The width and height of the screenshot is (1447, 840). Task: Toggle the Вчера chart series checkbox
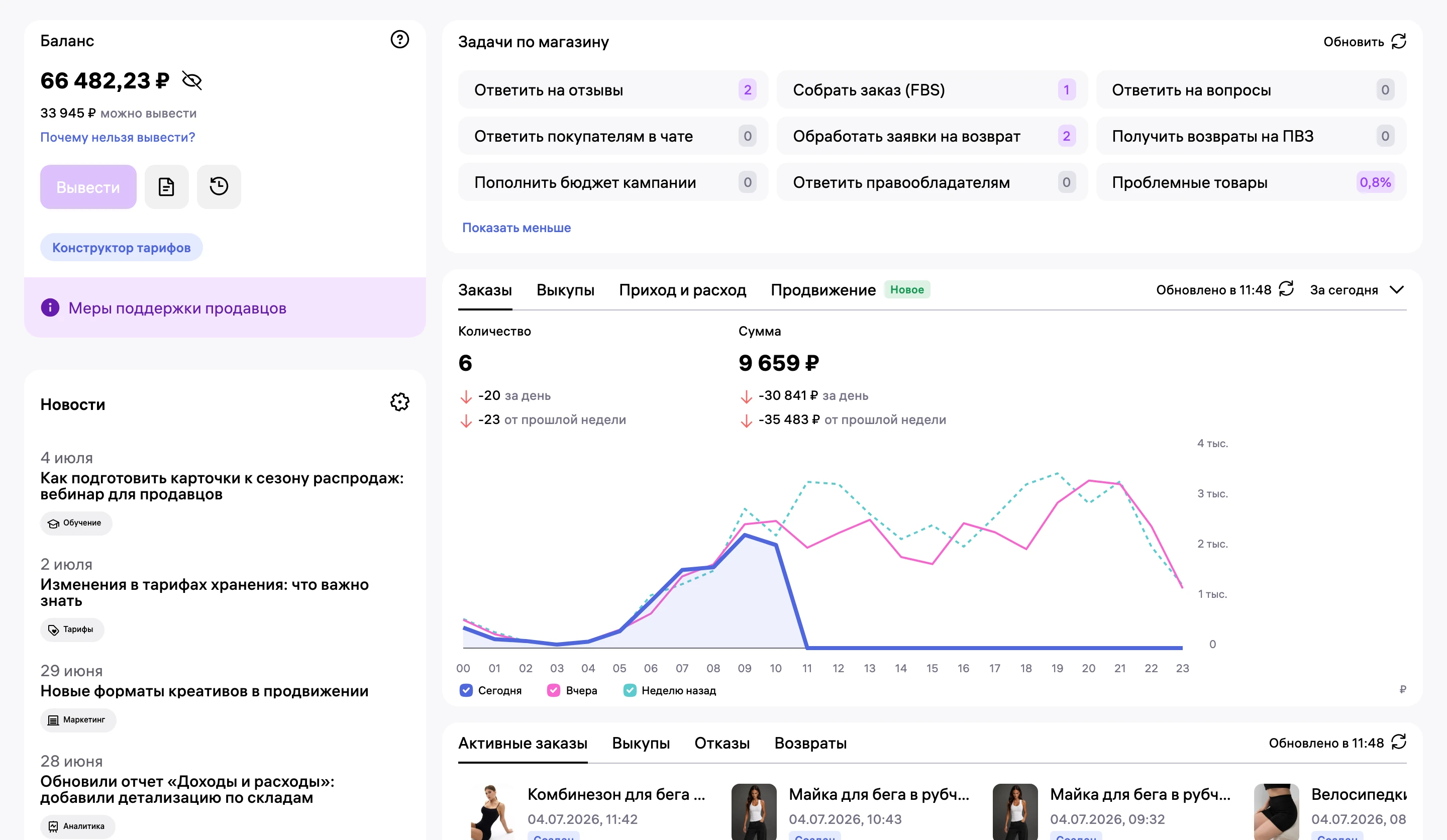554,690
